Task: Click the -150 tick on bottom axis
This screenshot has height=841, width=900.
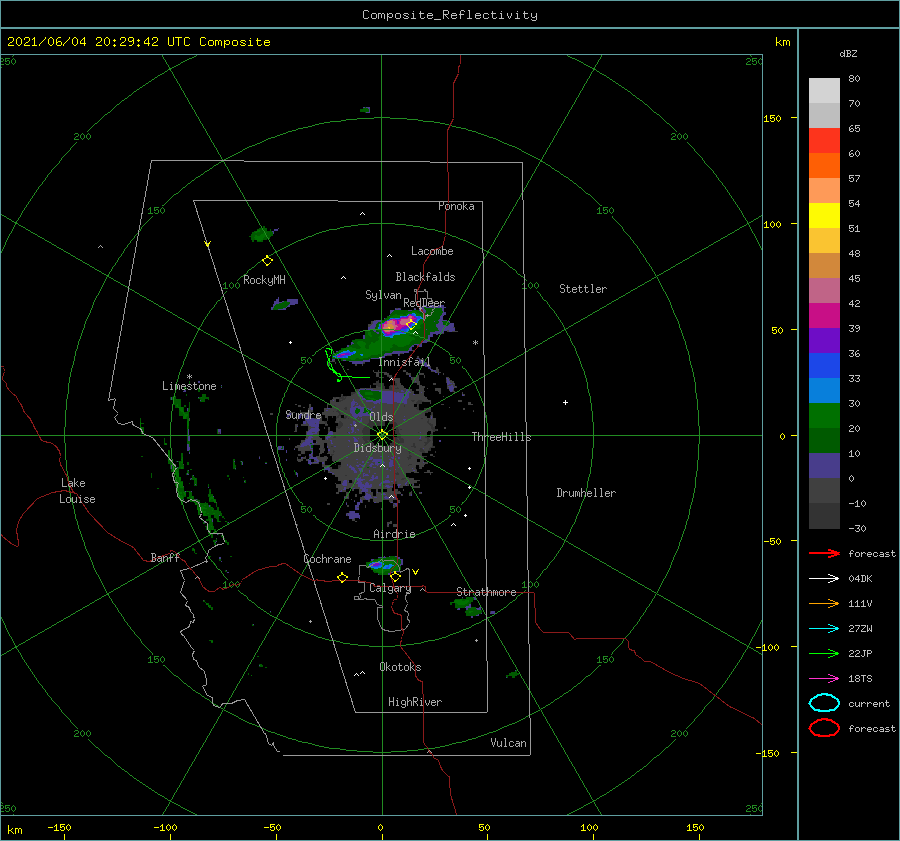Action: click(x=59, y=827)
